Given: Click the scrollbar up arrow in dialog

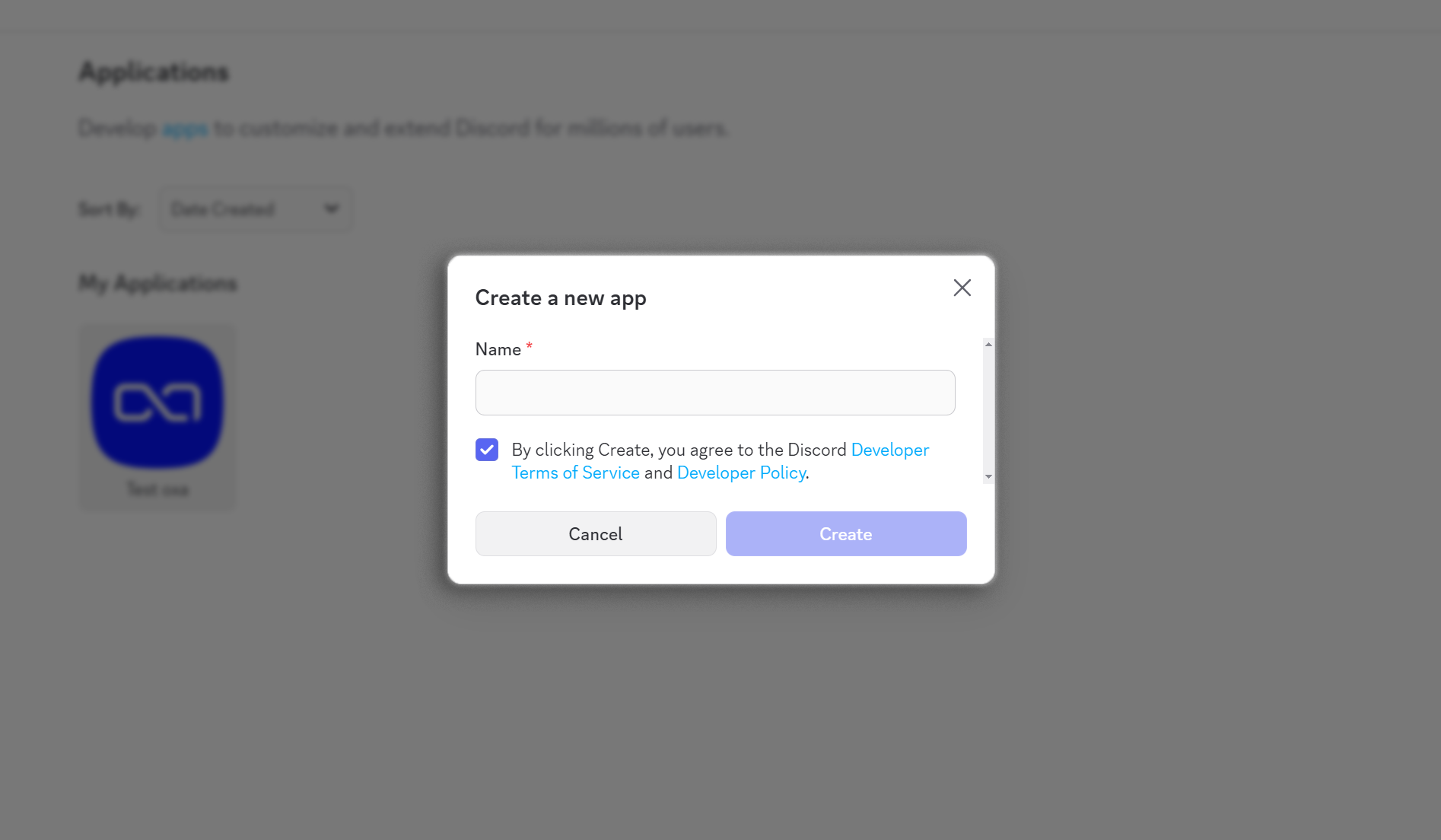Looking at the screenshot, I should 988,345.
